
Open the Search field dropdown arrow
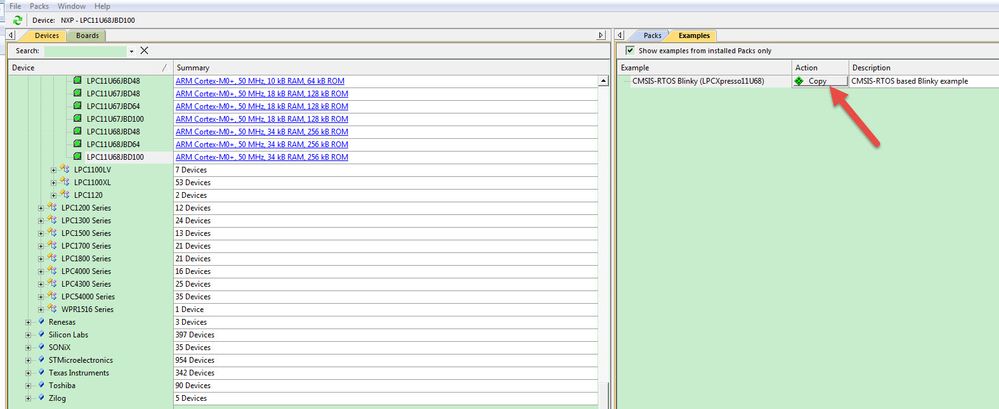(132, 51)
